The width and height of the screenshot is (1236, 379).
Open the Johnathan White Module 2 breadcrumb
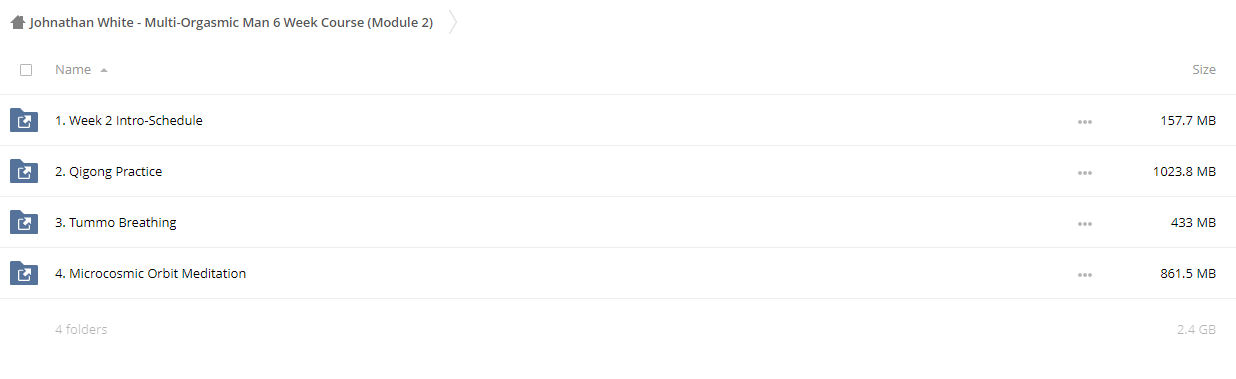coord(231,22)
